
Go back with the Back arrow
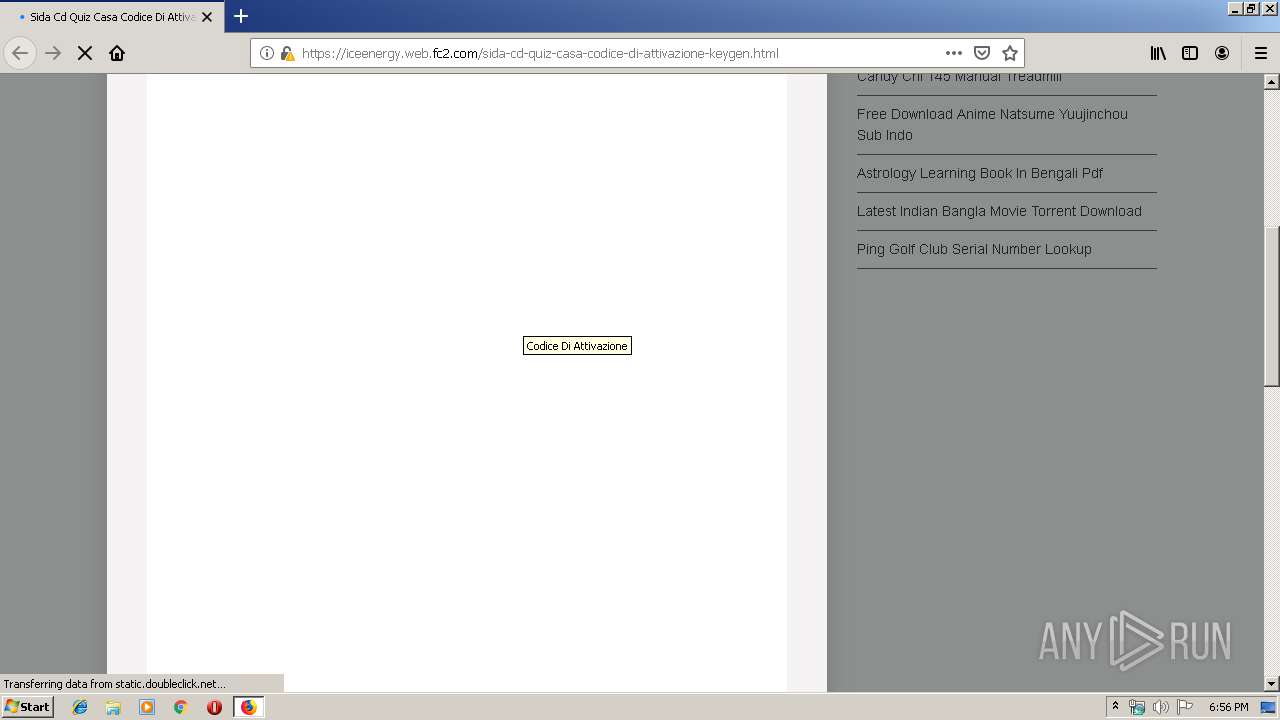[x=20, y=53]
